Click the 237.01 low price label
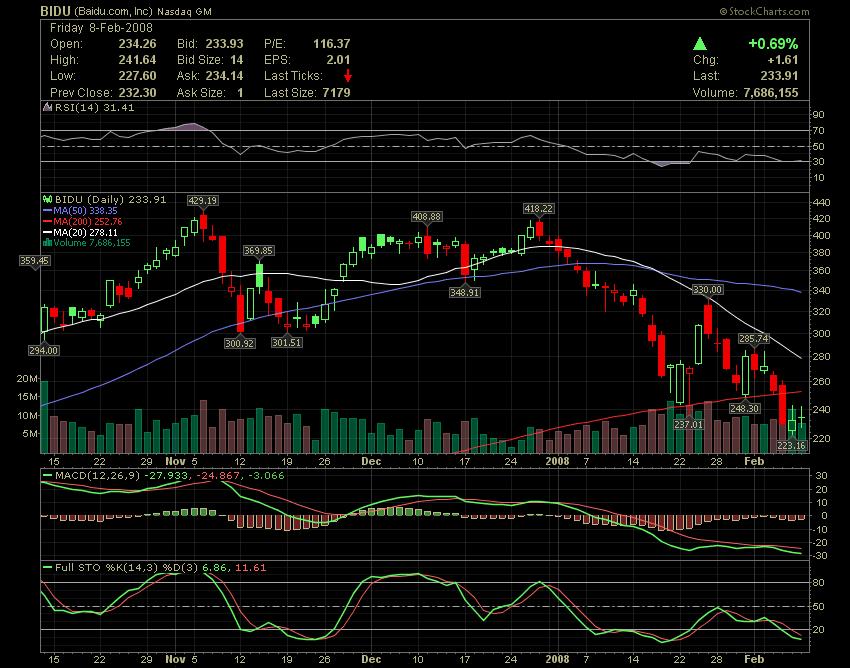Screen dimensions: 850x668 pyautogui.click(x=688, y=425)
